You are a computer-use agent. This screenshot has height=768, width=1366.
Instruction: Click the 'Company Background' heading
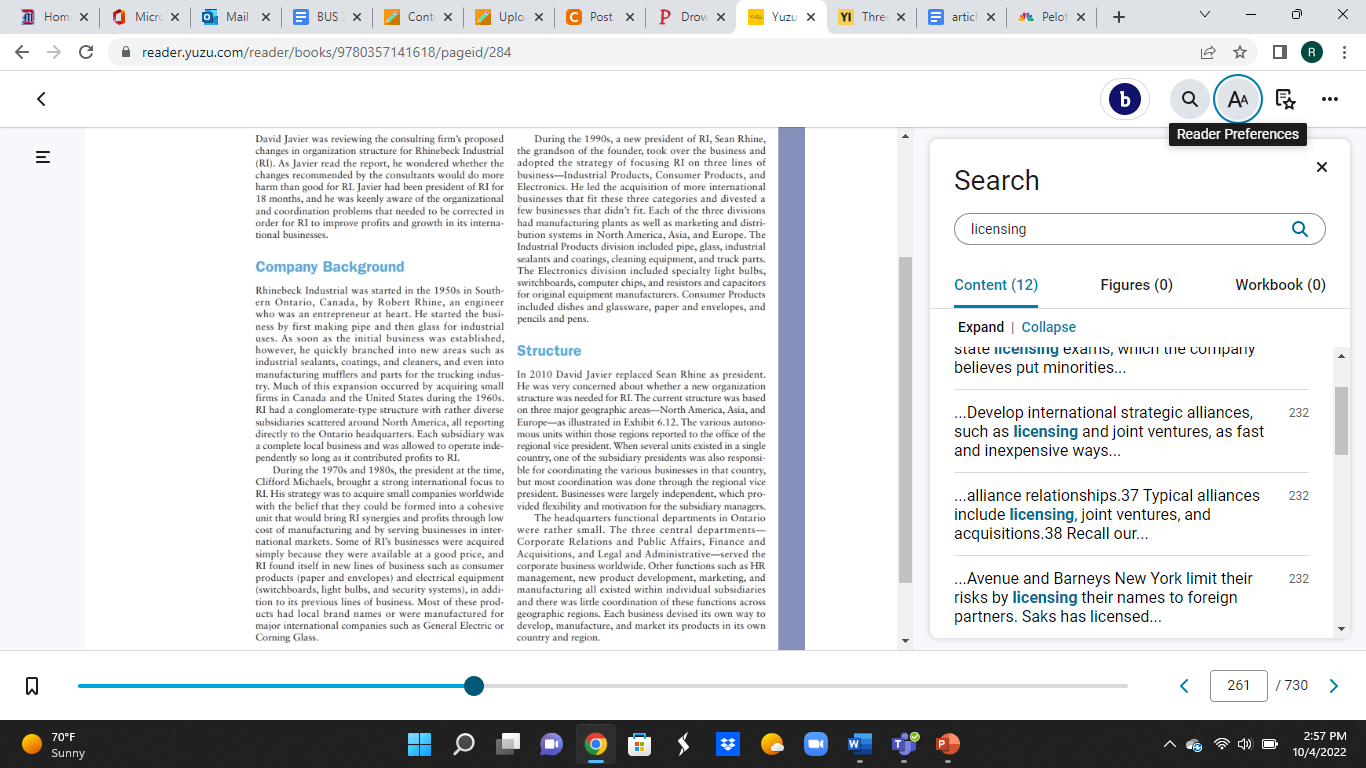pos(330,267)
